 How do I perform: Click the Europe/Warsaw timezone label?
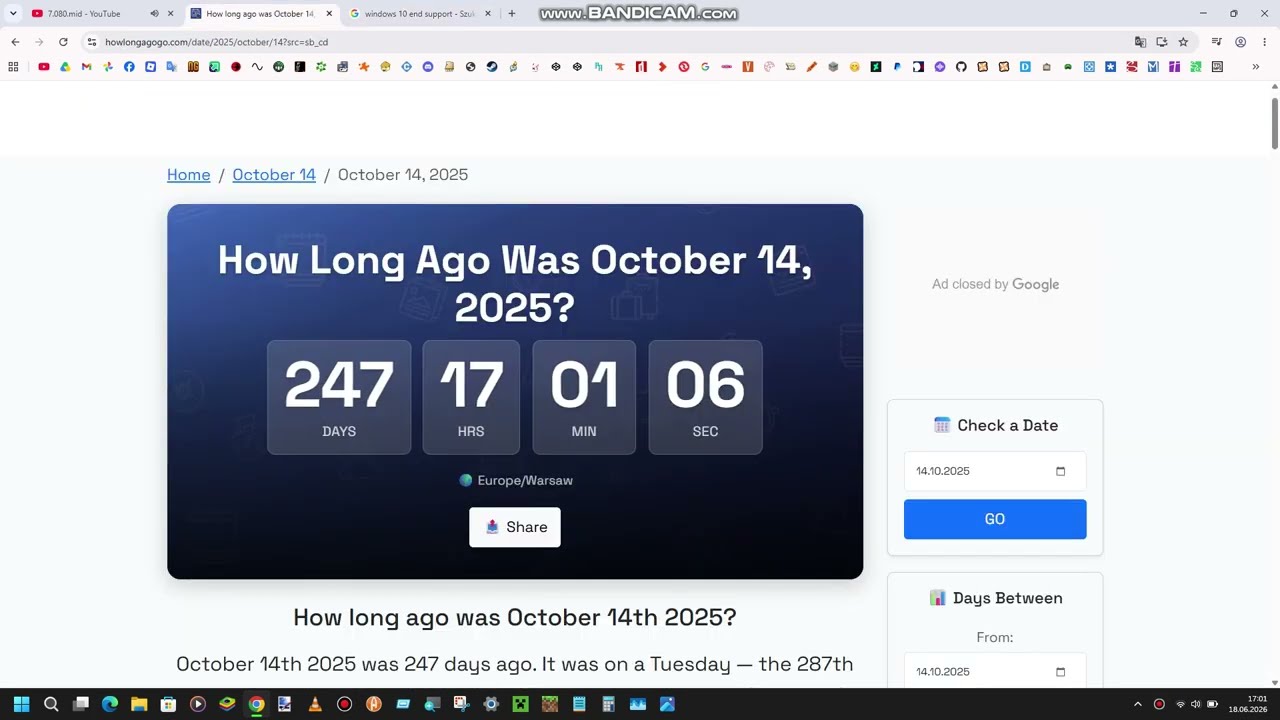point(516,481)
